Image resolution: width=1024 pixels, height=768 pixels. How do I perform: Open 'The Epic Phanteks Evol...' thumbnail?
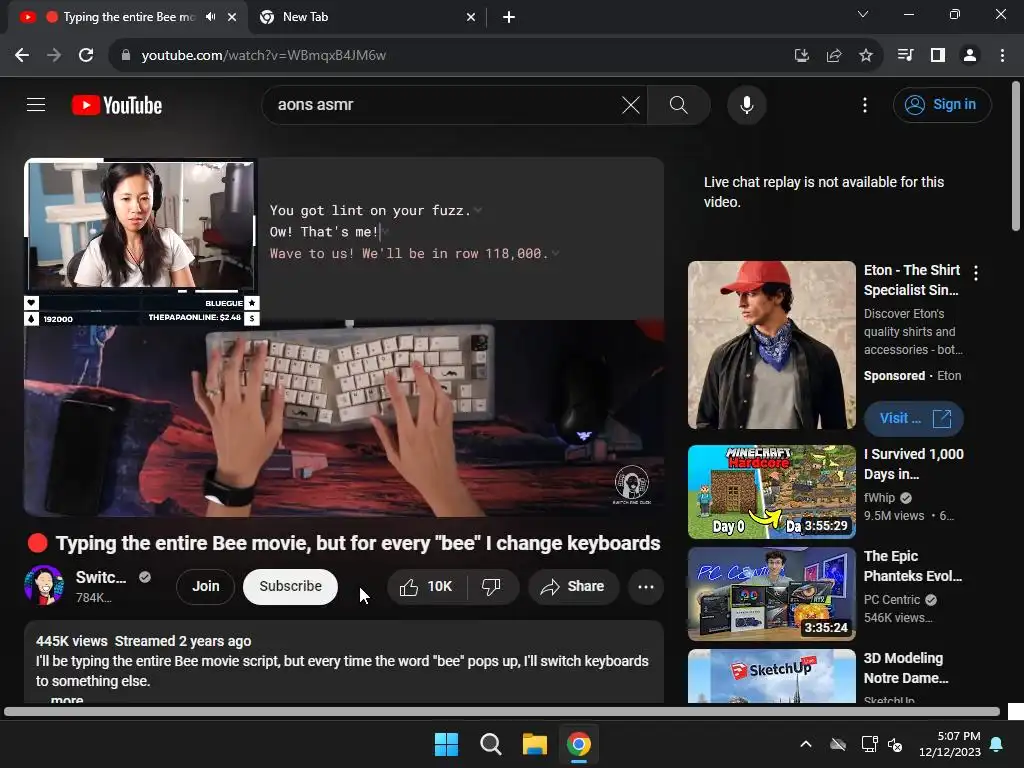772,594
